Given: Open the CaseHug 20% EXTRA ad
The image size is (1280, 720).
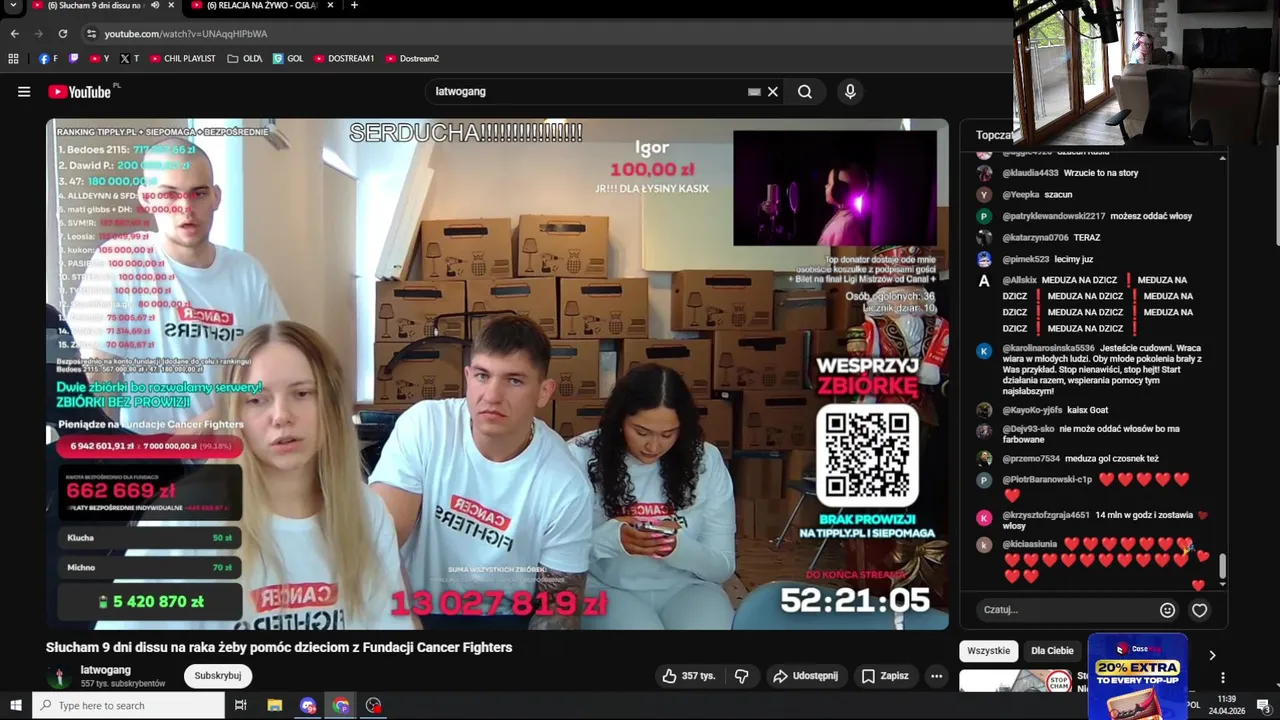Looking at the screenshot, I should [1137, 677].
